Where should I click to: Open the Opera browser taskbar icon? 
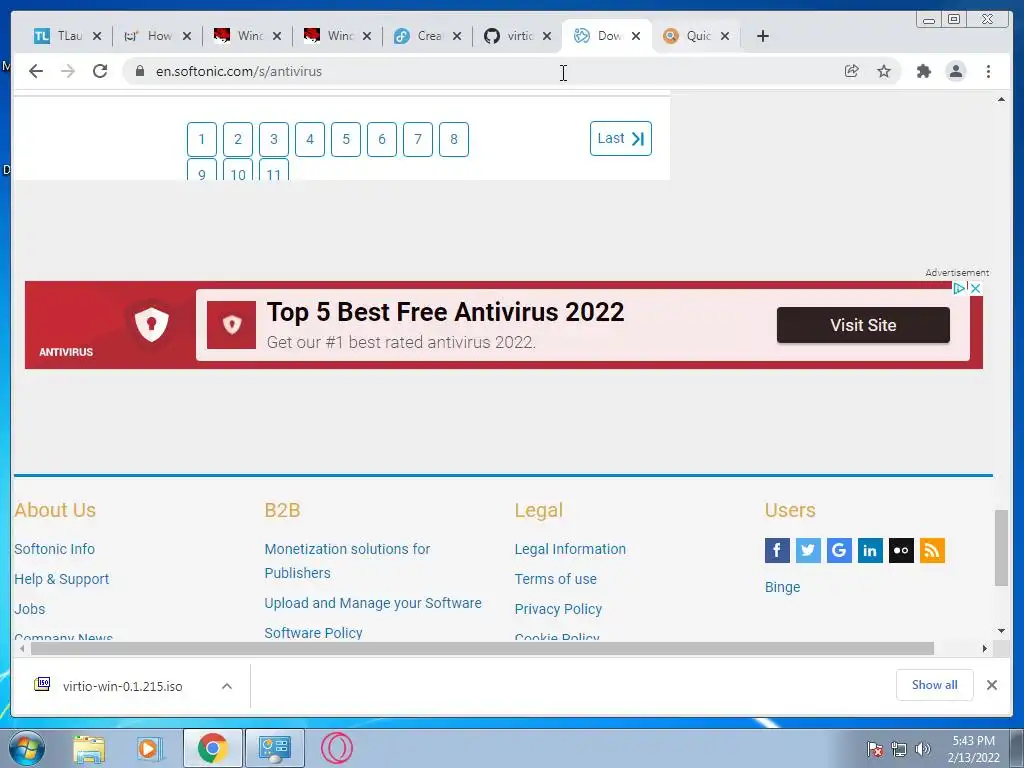coord(337,748)
